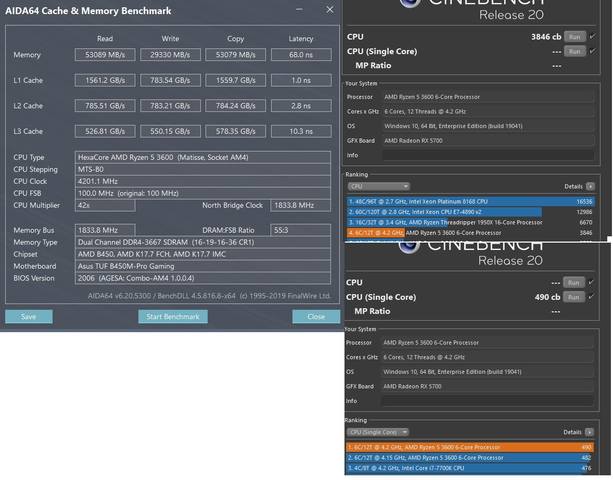Toggle Single Core checkbox in upper Cinebench

pos(591,50)
